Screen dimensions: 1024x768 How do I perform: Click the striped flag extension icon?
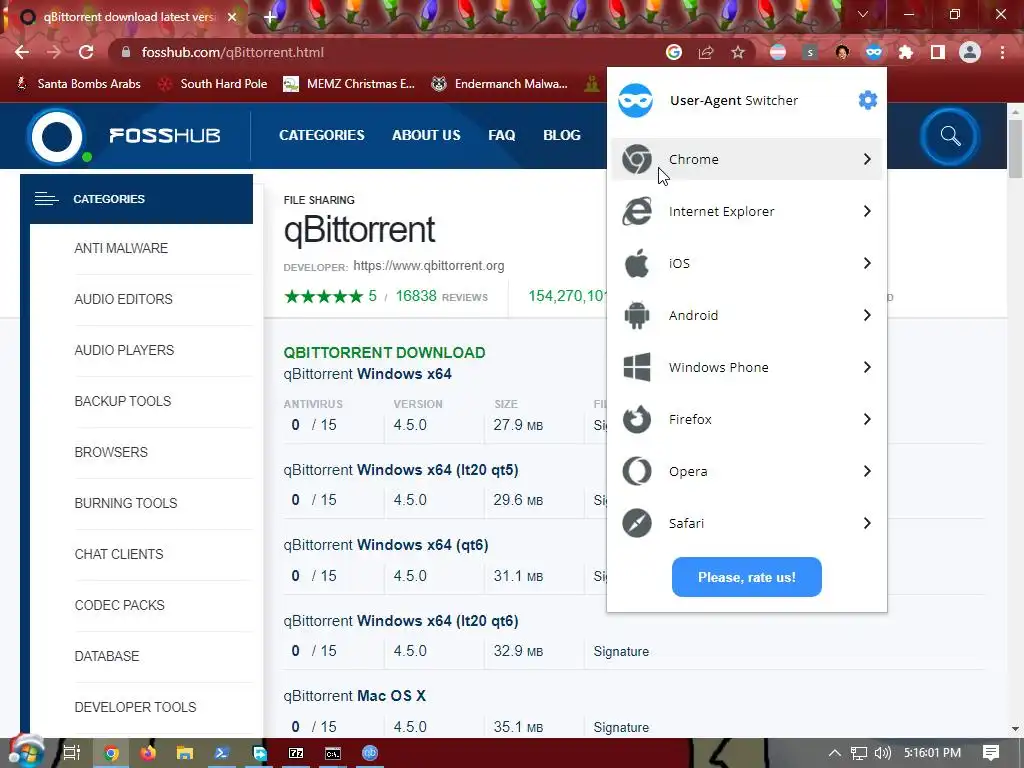tap(778, 52)
